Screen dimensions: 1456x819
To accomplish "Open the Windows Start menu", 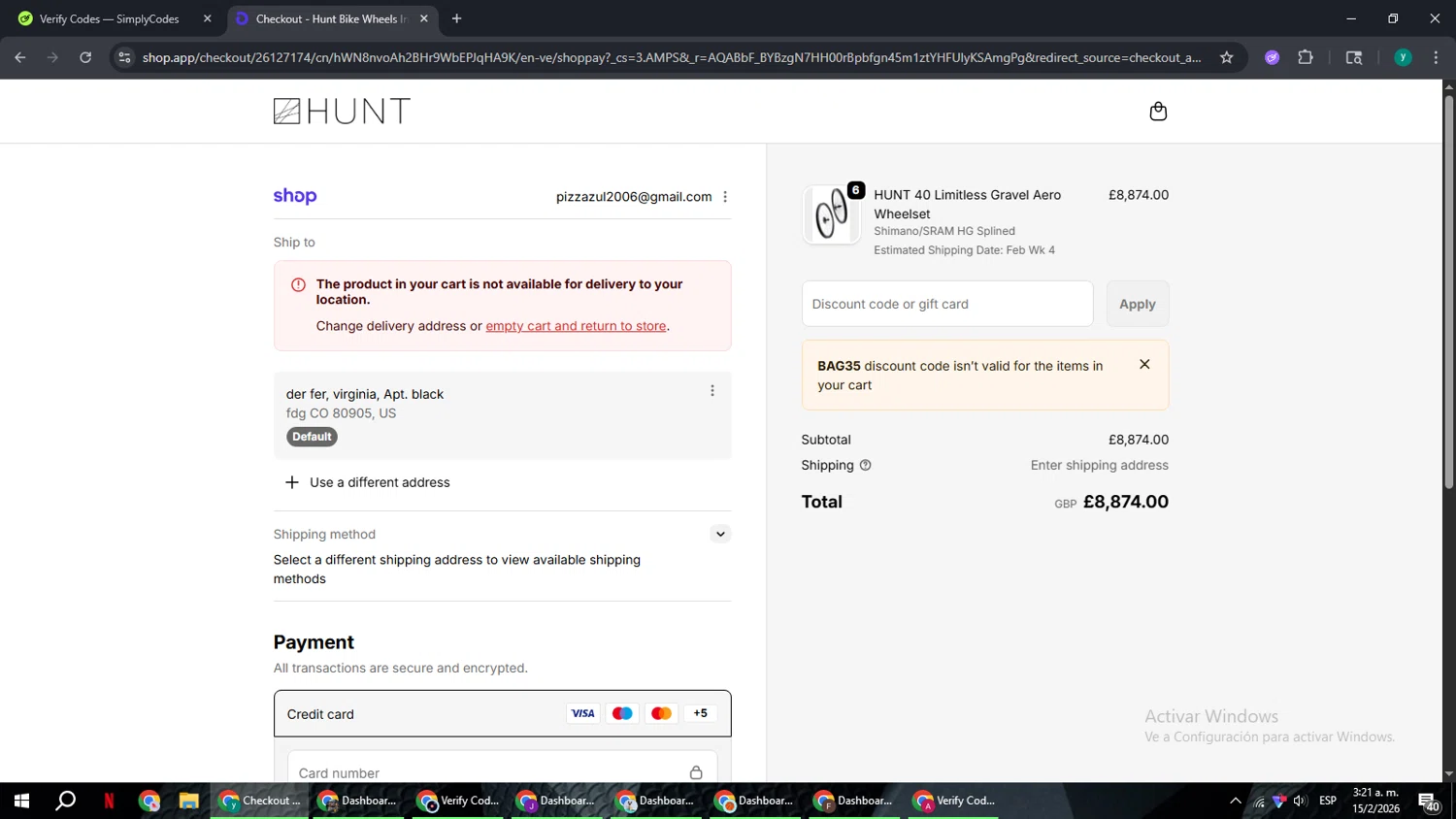I will click(x=21, y=801).
